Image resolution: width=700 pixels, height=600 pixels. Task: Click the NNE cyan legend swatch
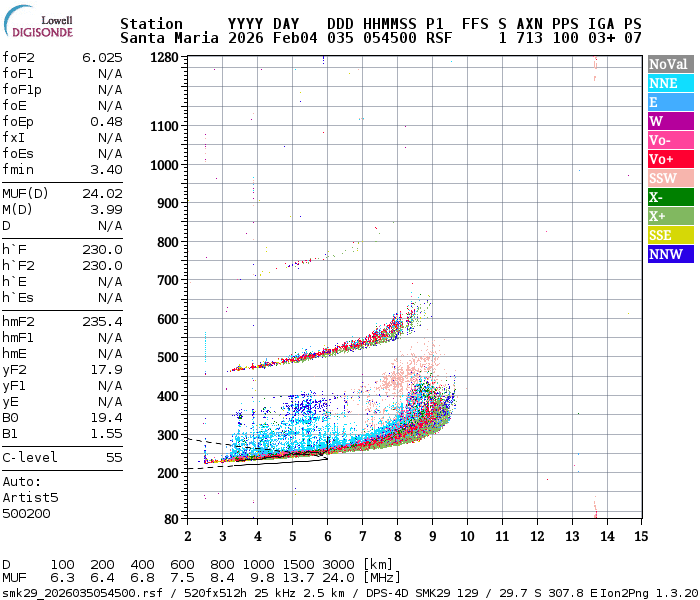pos(670,83)
